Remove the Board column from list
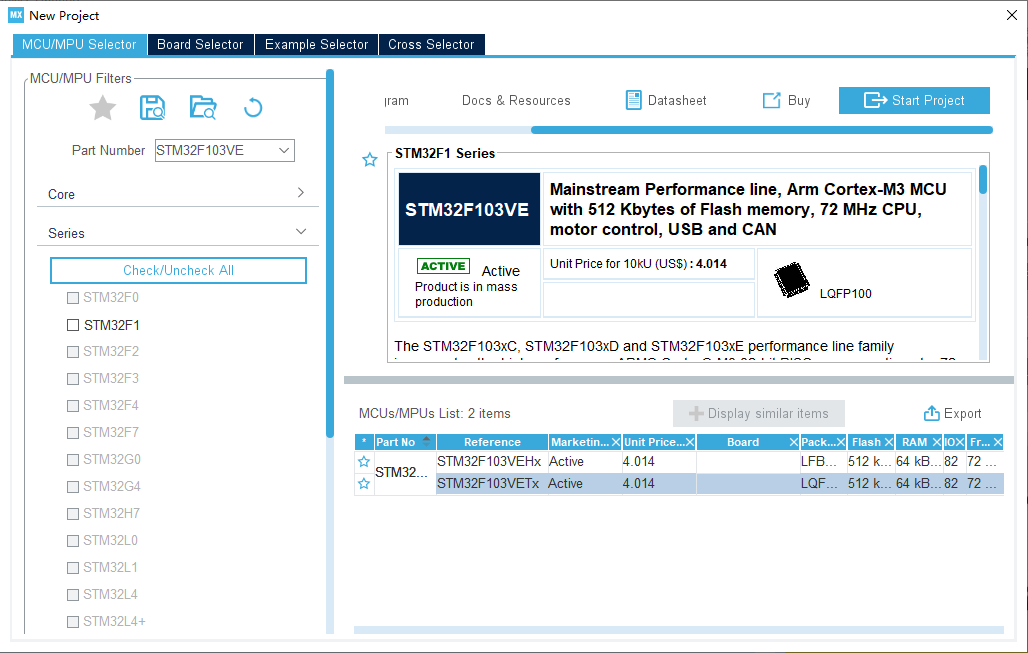 click(793, 443)
